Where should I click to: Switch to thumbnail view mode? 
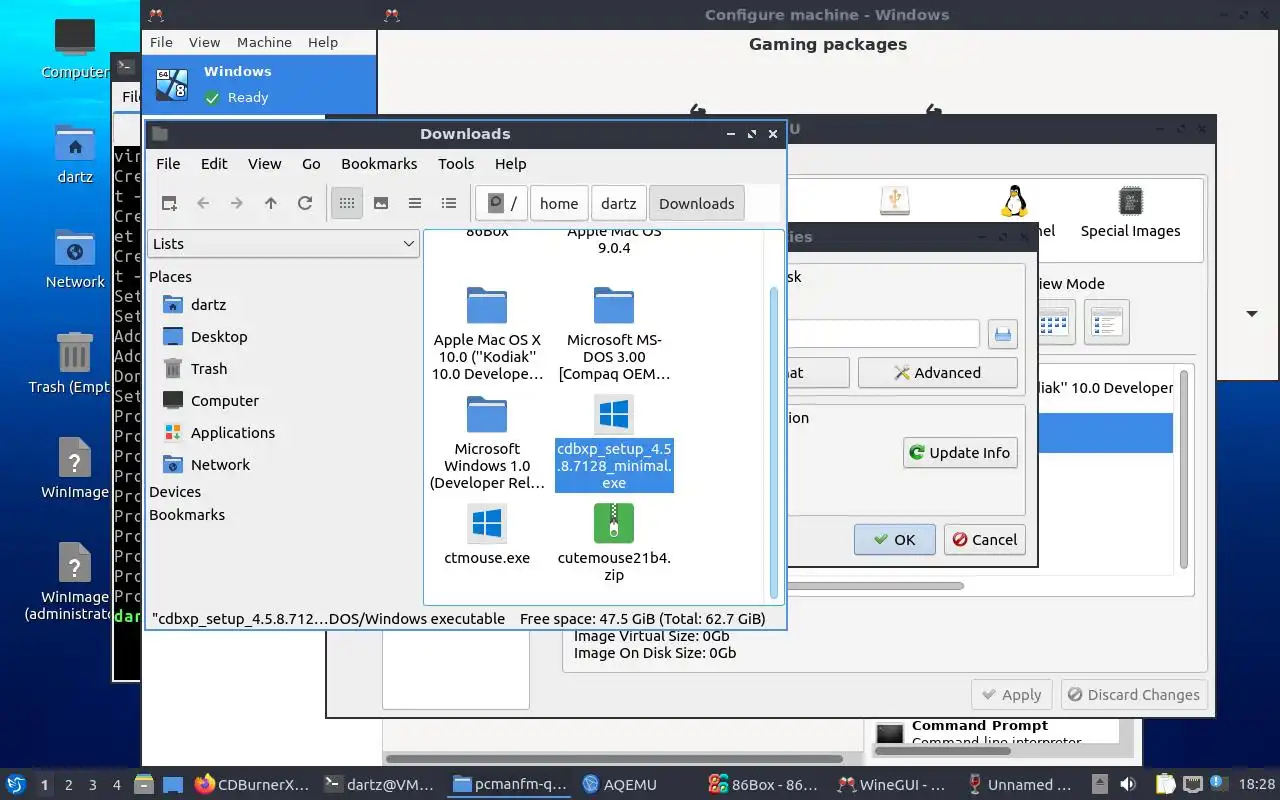click(381, 203)
